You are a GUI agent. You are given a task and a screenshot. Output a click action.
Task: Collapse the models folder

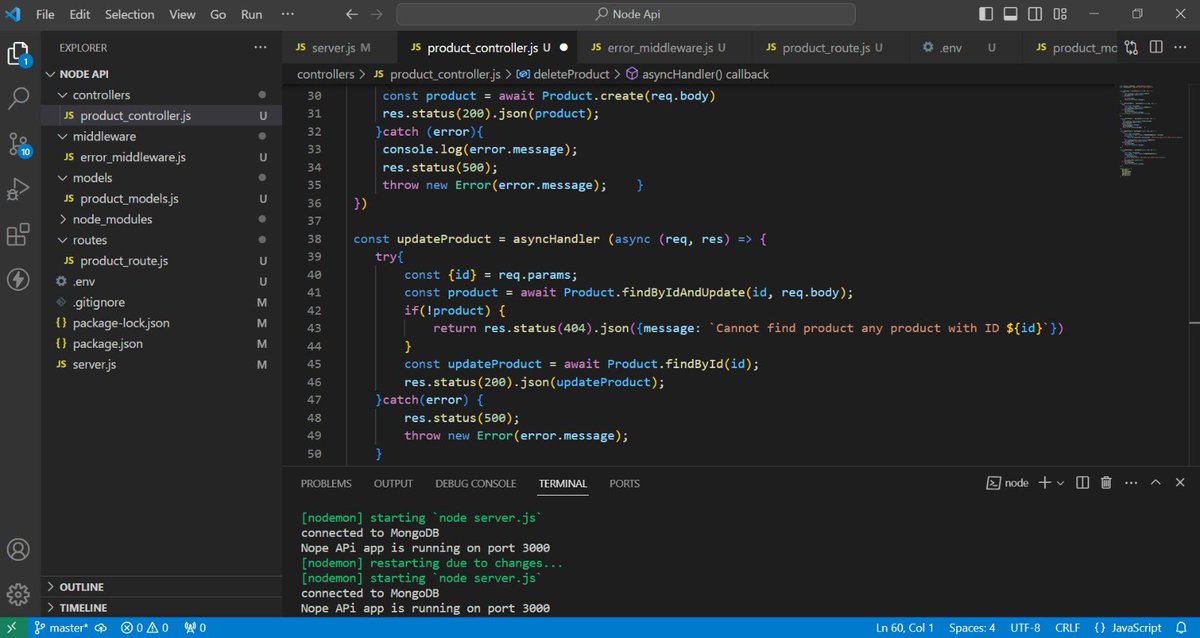(x=161, y=178)
